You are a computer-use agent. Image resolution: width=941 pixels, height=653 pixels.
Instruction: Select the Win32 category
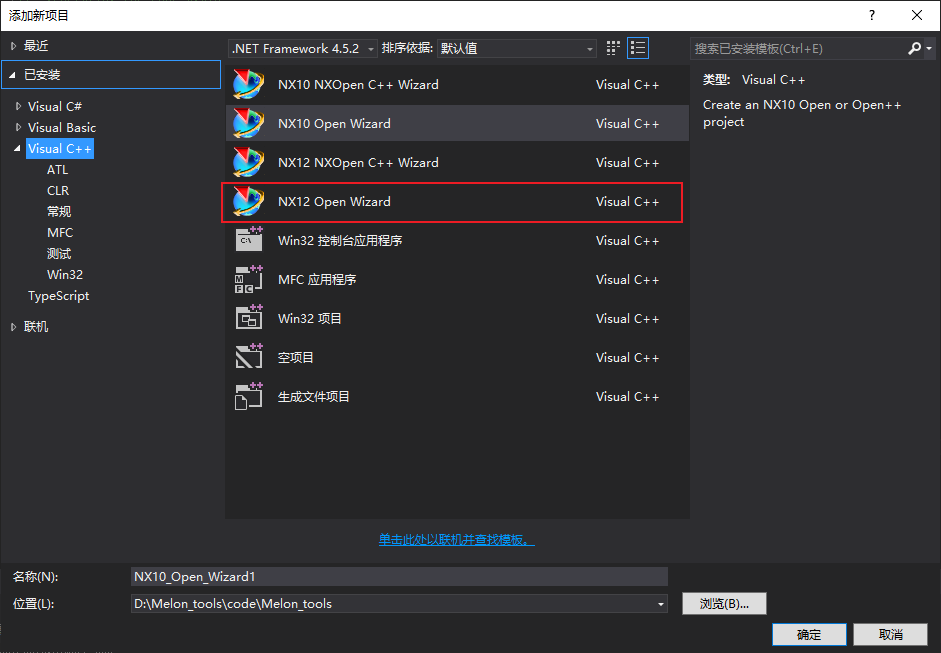click(65, 275)
